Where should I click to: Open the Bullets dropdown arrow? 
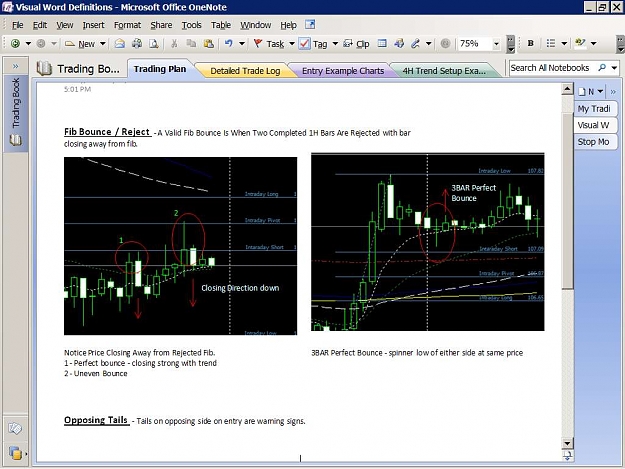pyautogui.click(x=564, y=43)
